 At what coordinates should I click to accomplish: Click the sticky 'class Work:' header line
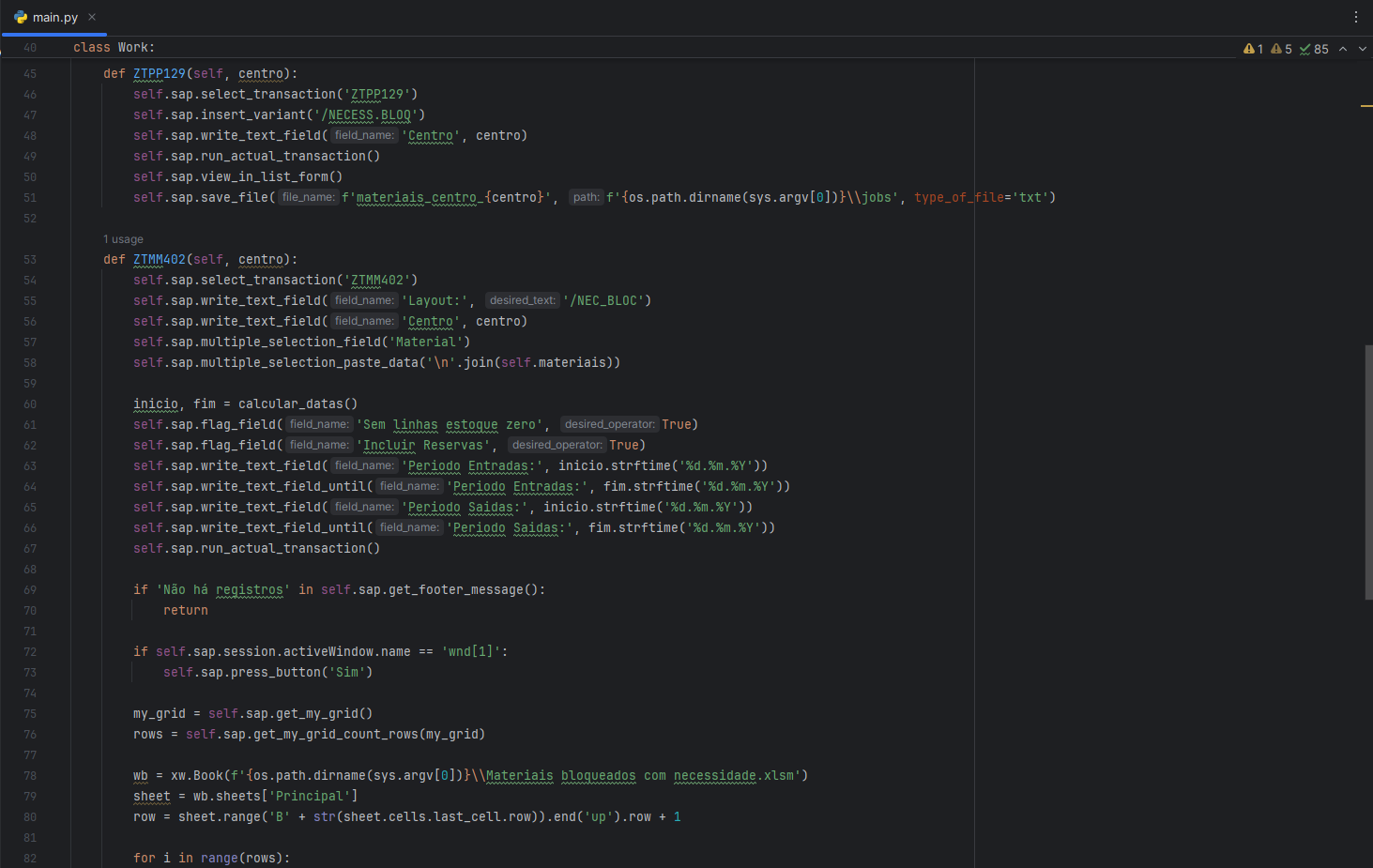coord(114,47)
